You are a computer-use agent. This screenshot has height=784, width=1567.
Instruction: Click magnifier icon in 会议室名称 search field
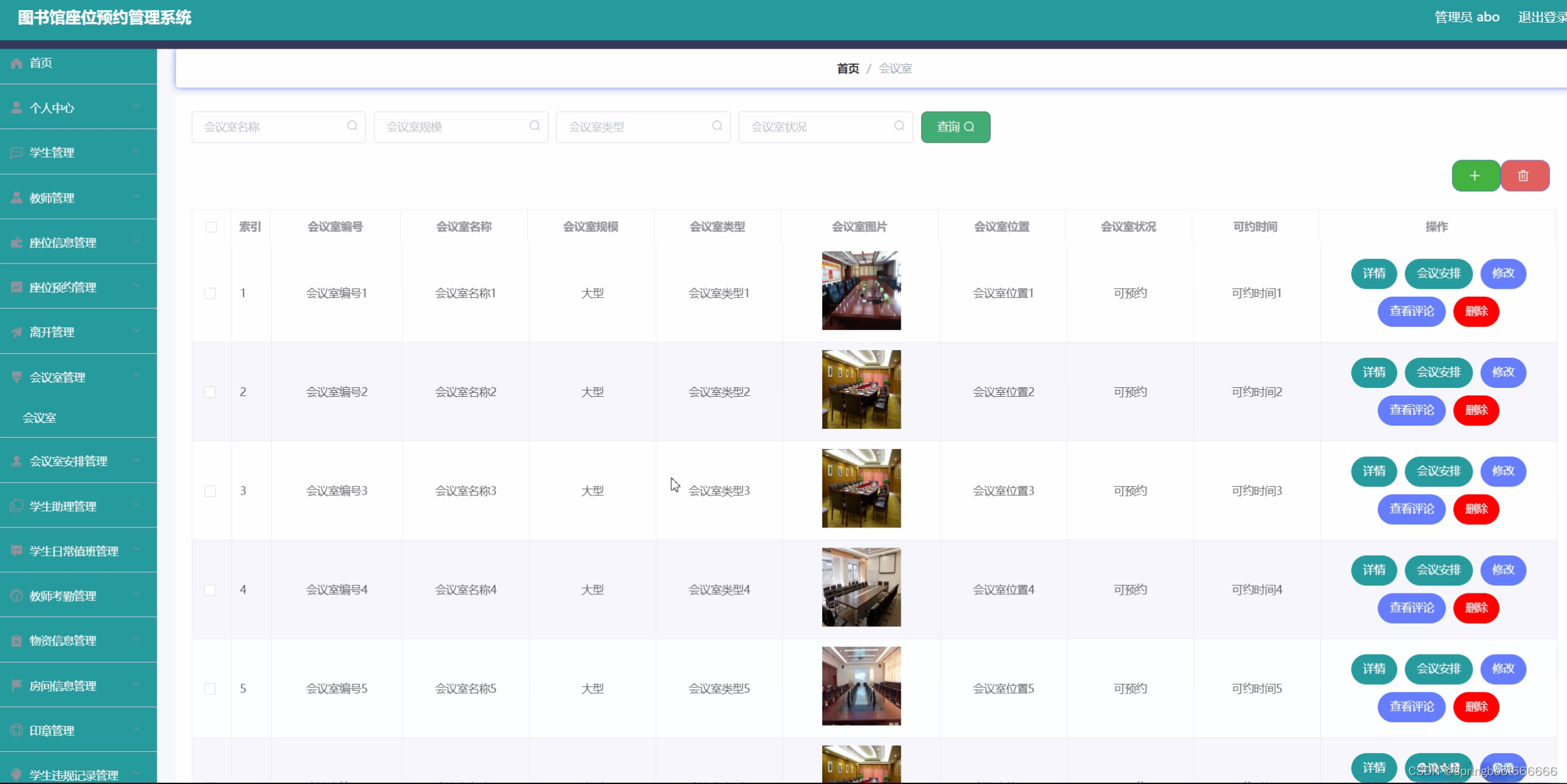tap(352, 126)
